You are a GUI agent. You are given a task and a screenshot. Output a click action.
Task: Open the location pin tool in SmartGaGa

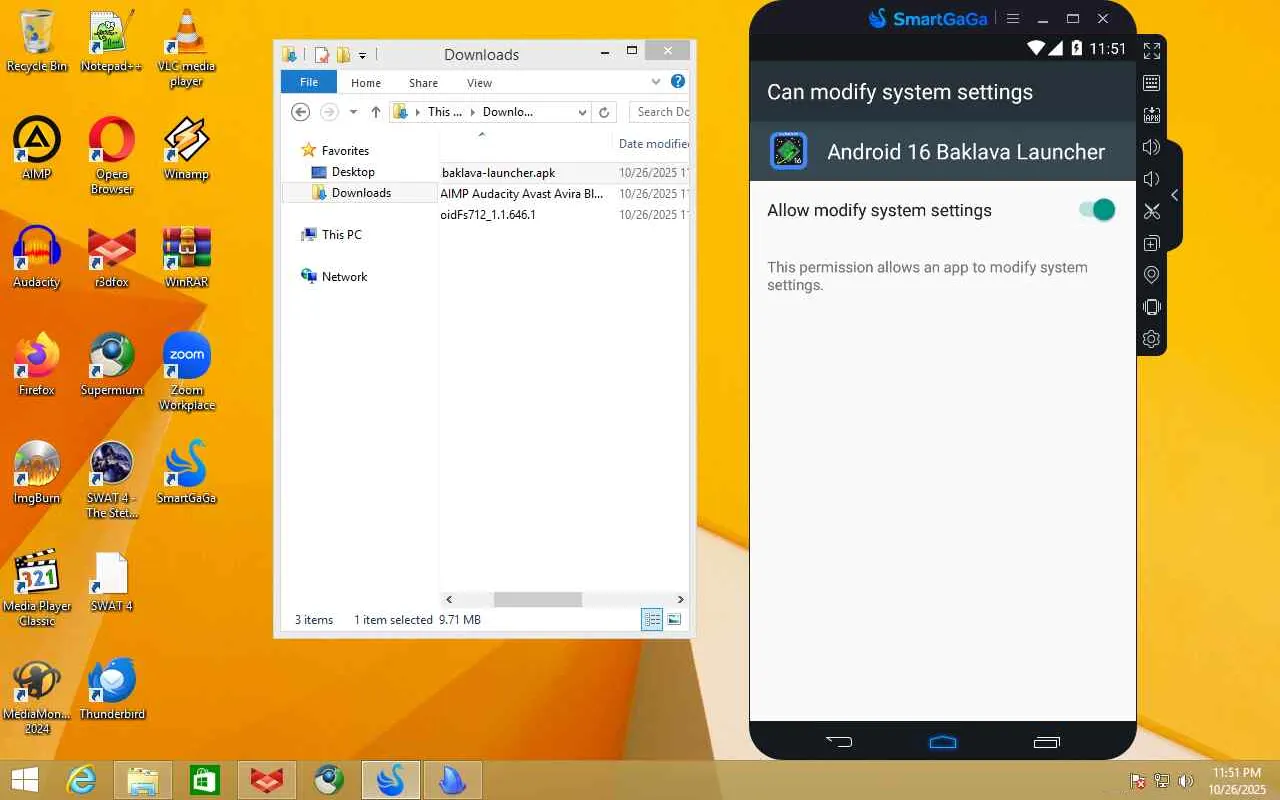pos(1151,275)
